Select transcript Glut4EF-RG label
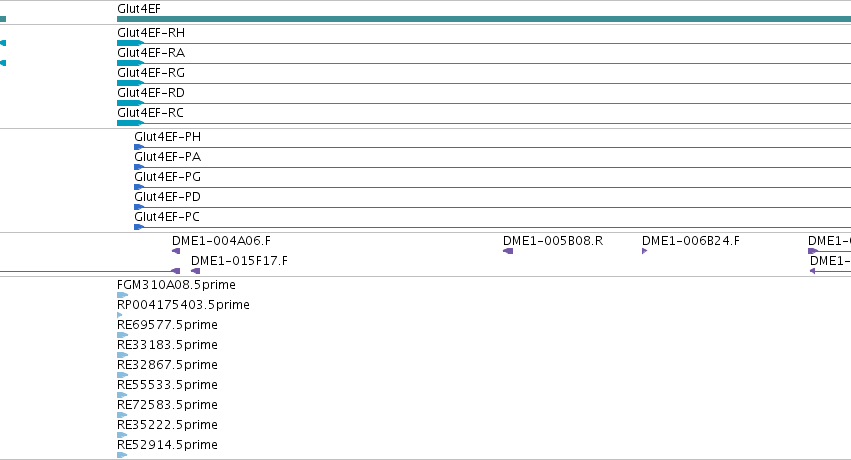The height and width of the screenshot is (460, 851). point(151,73)
